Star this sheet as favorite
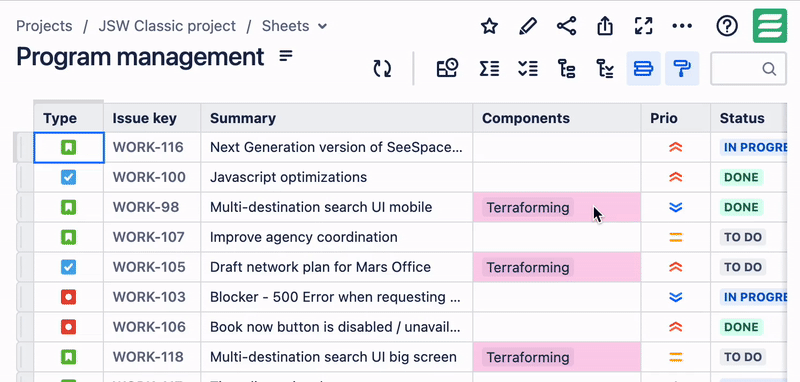 coord(489,26)
